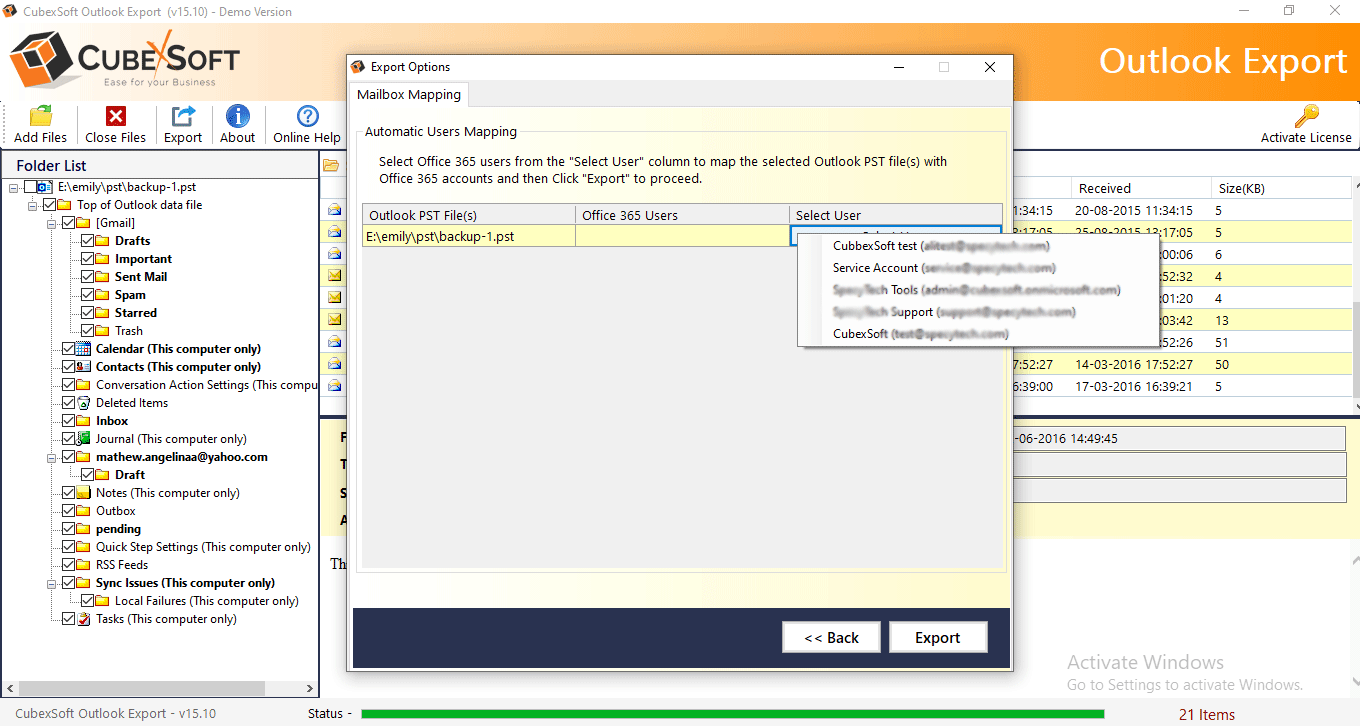
Task: Click the Add Files toolbar icon
Action: coord(41,116)
